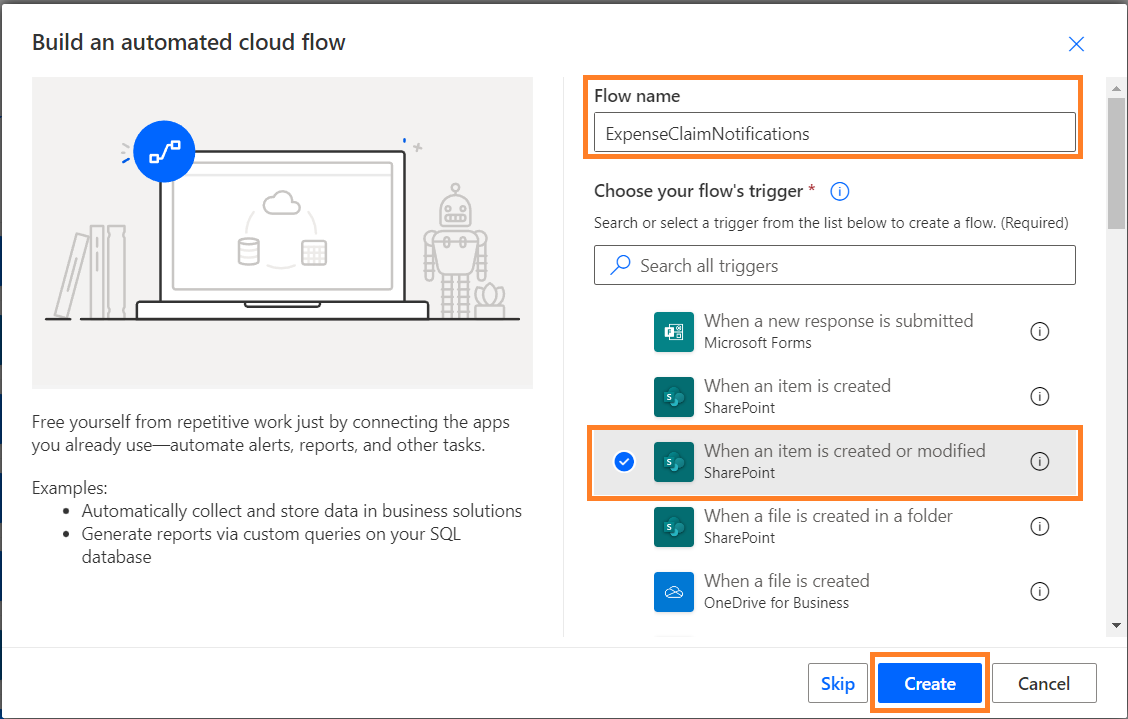This screenshot has width=1128, height=719.
Task: Click the info circle beside 'Choose your flow's trigger'
Action: [838, 191]
